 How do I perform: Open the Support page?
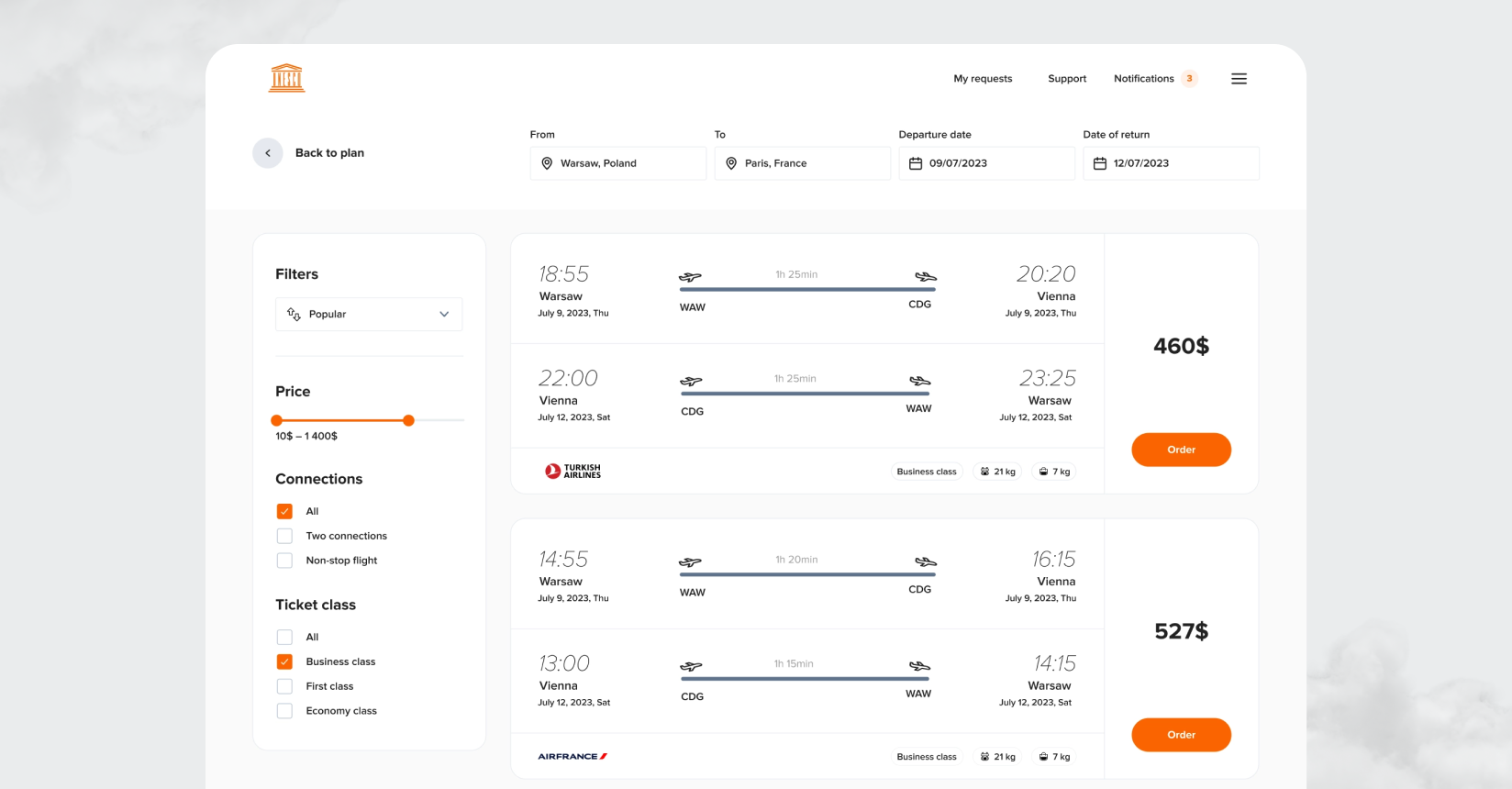tap(1067, 79)
